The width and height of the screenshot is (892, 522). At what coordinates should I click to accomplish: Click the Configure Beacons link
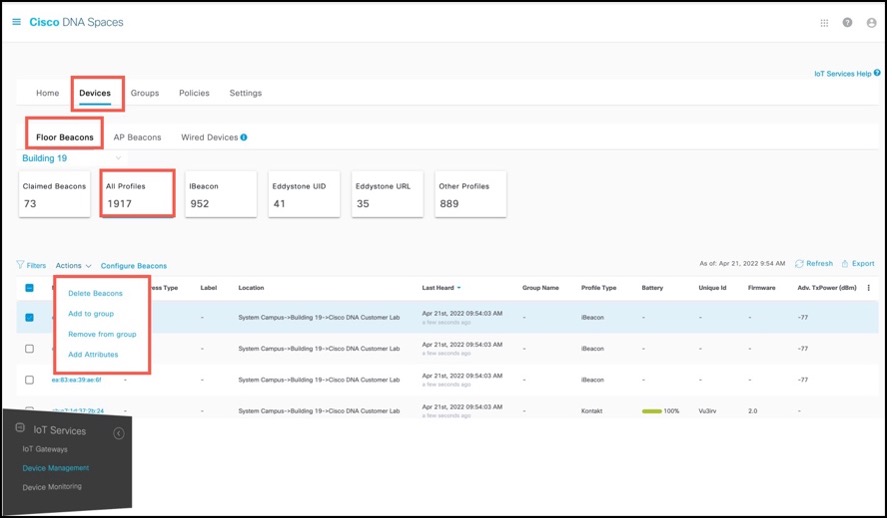click(134, 266)
